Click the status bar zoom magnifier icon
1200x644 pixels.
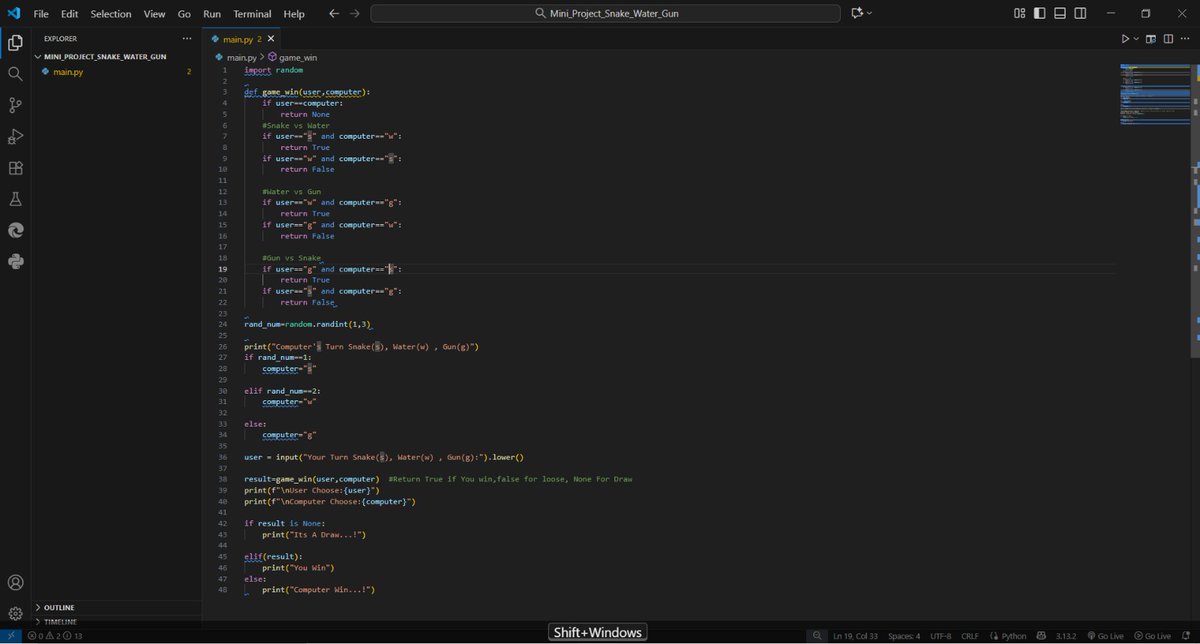pos(817,636)
